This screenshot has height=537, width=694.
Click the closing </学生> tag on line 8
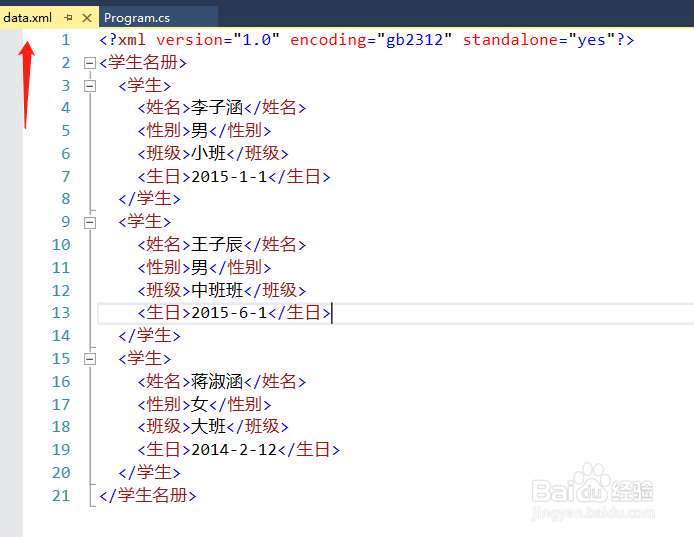150,198
